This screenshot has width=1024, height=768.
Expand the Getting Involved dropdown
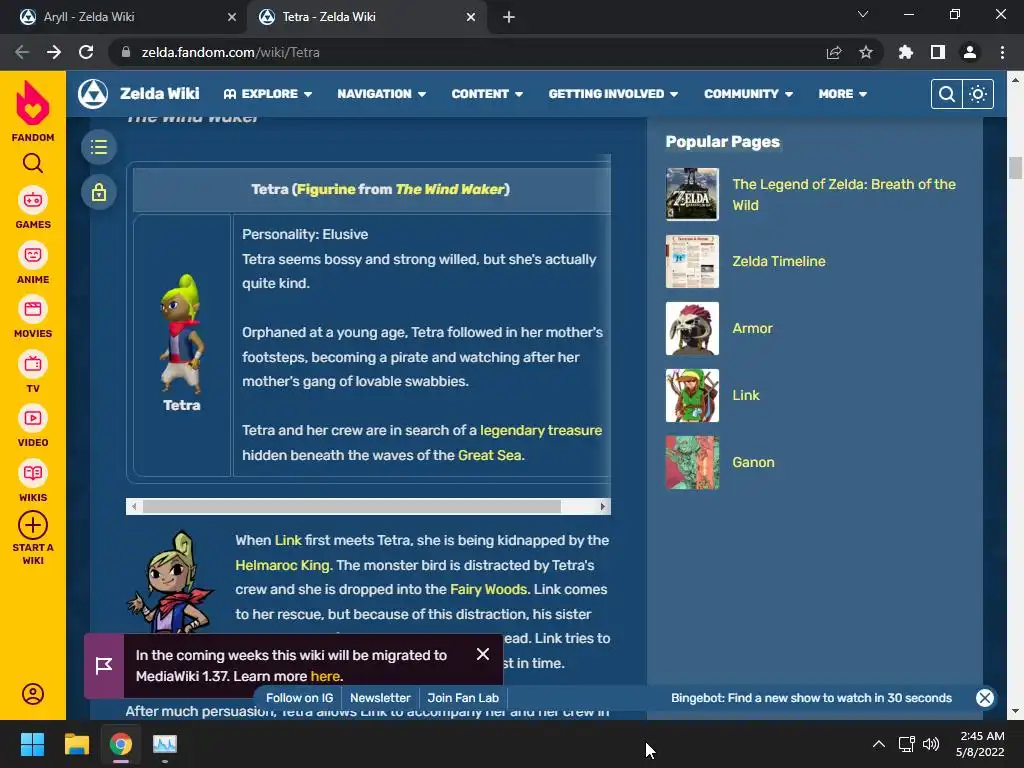pos(613,94)
